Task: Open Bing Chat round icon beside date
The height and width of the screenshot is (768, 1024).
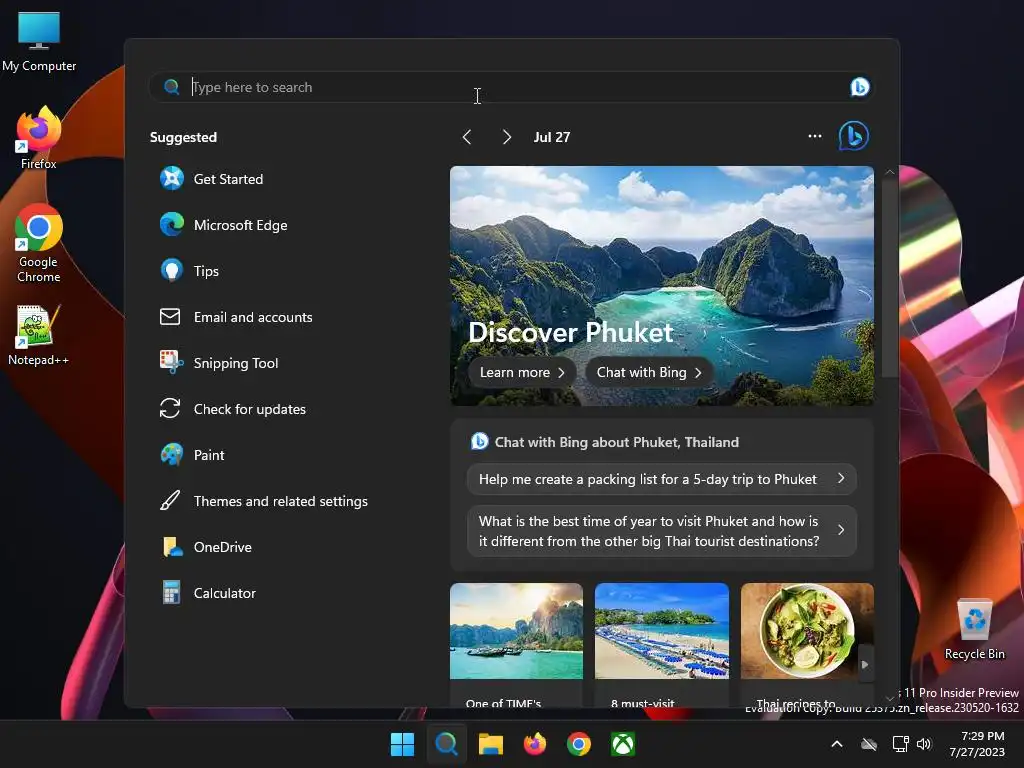Action: [854, 136]
